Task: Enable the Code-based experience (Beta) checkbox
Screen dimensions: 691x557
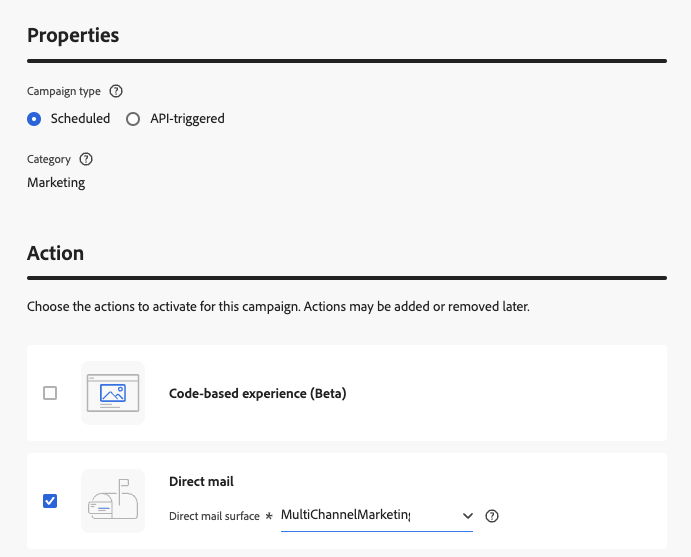Action: (50, 393)
